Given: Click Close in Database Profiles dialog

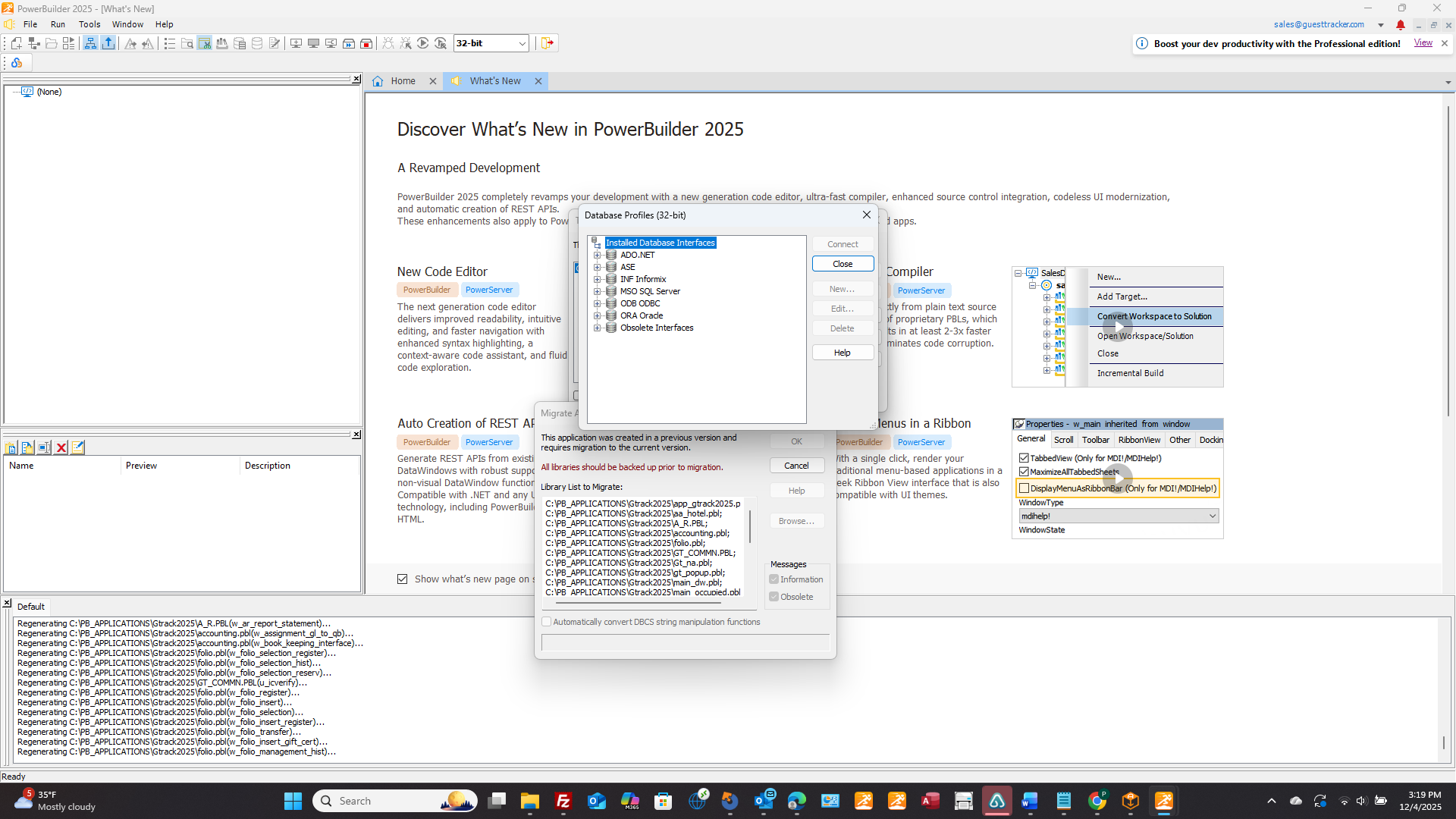Looking at the screenshot, I should pos(843,264).
